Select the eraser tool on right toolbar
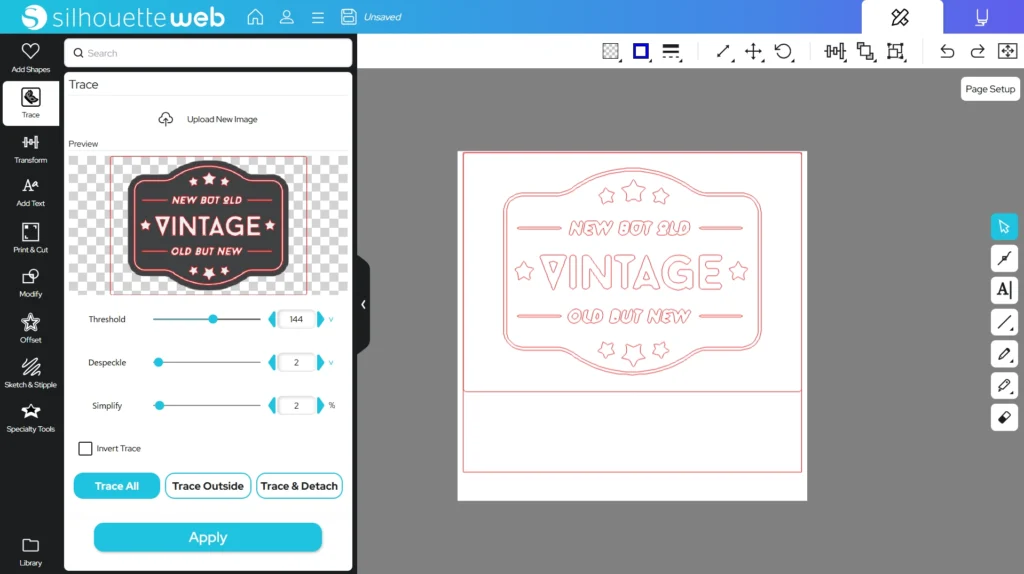 tap(1004, 417)
